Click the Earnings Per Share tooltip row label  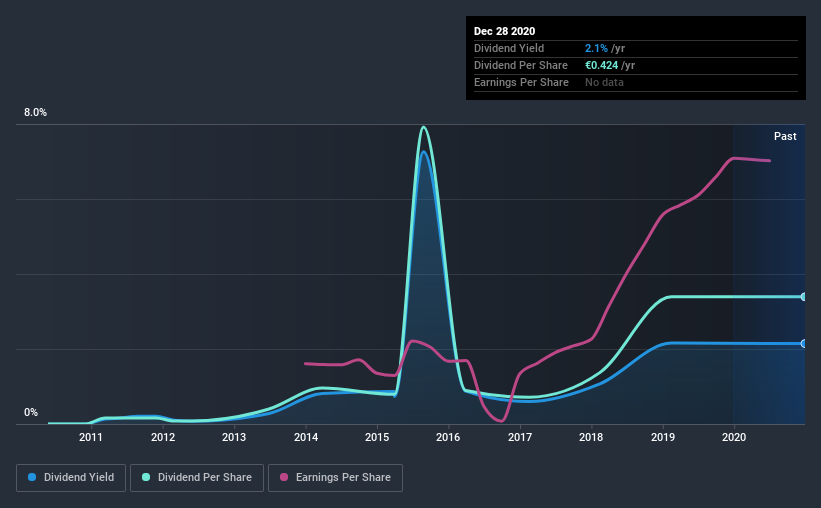click(521, 82)
